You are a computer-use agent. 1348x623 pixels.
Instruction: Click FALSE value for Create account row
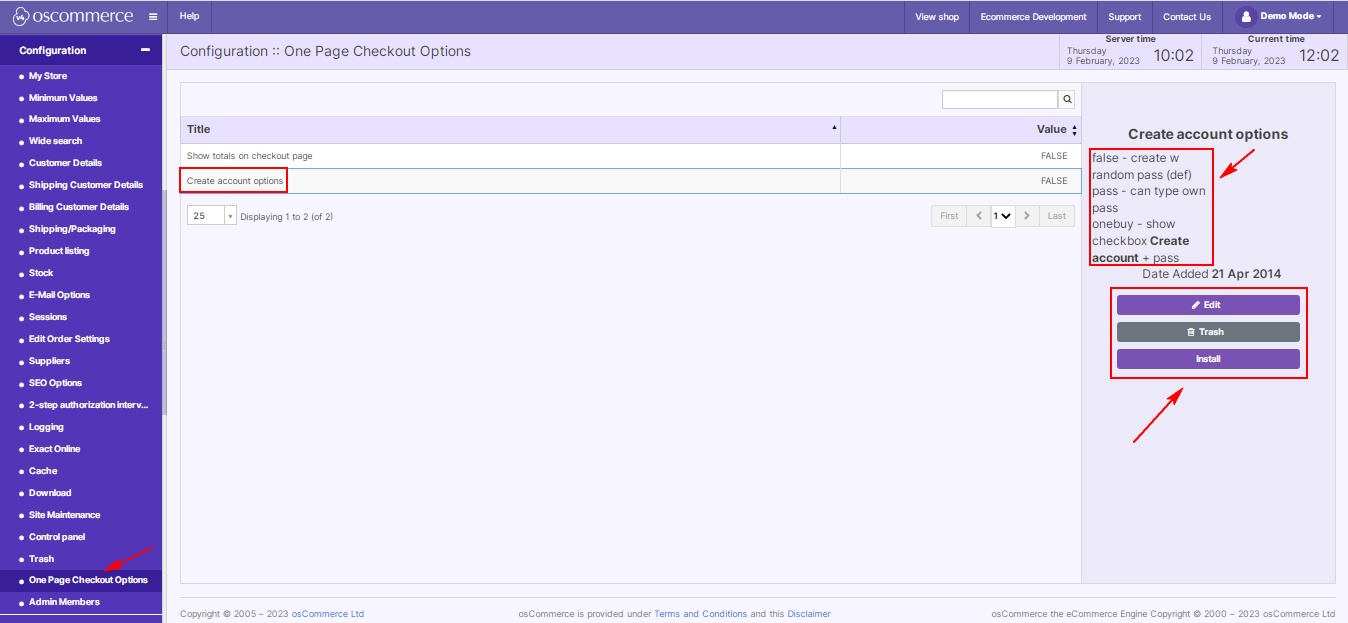(x=1054, y=181)
